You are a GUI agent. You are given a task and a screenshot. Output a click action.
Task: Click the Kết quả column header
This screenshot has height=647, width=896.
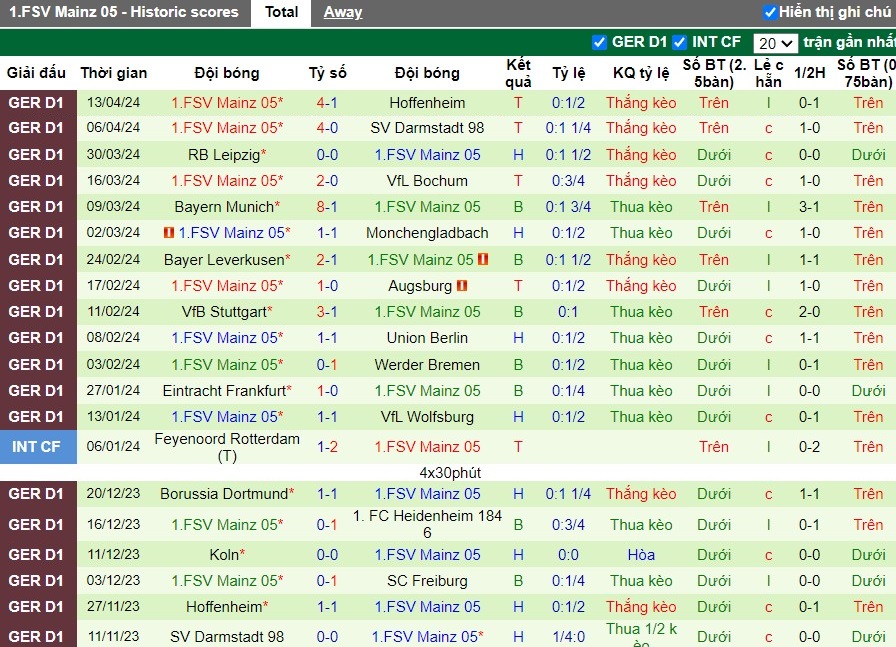[518, 73]
